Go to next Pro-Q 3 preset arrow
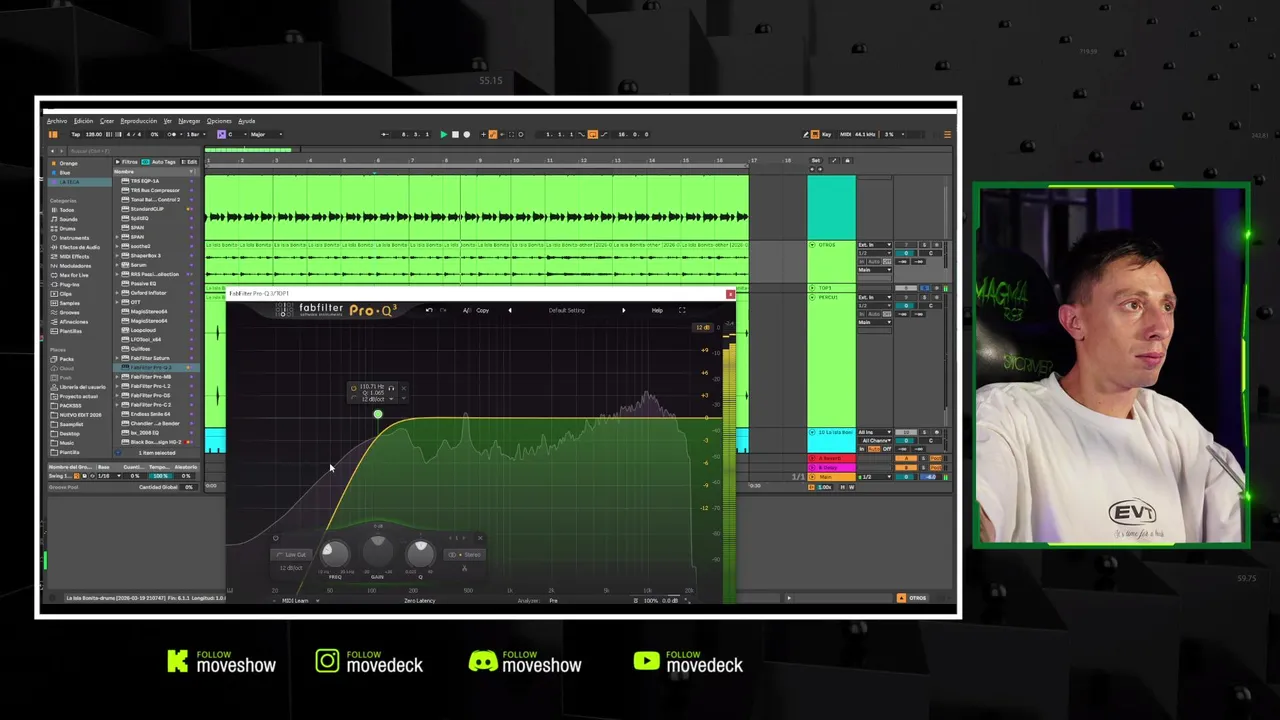The image size is (1280, 720). point(623,310)
